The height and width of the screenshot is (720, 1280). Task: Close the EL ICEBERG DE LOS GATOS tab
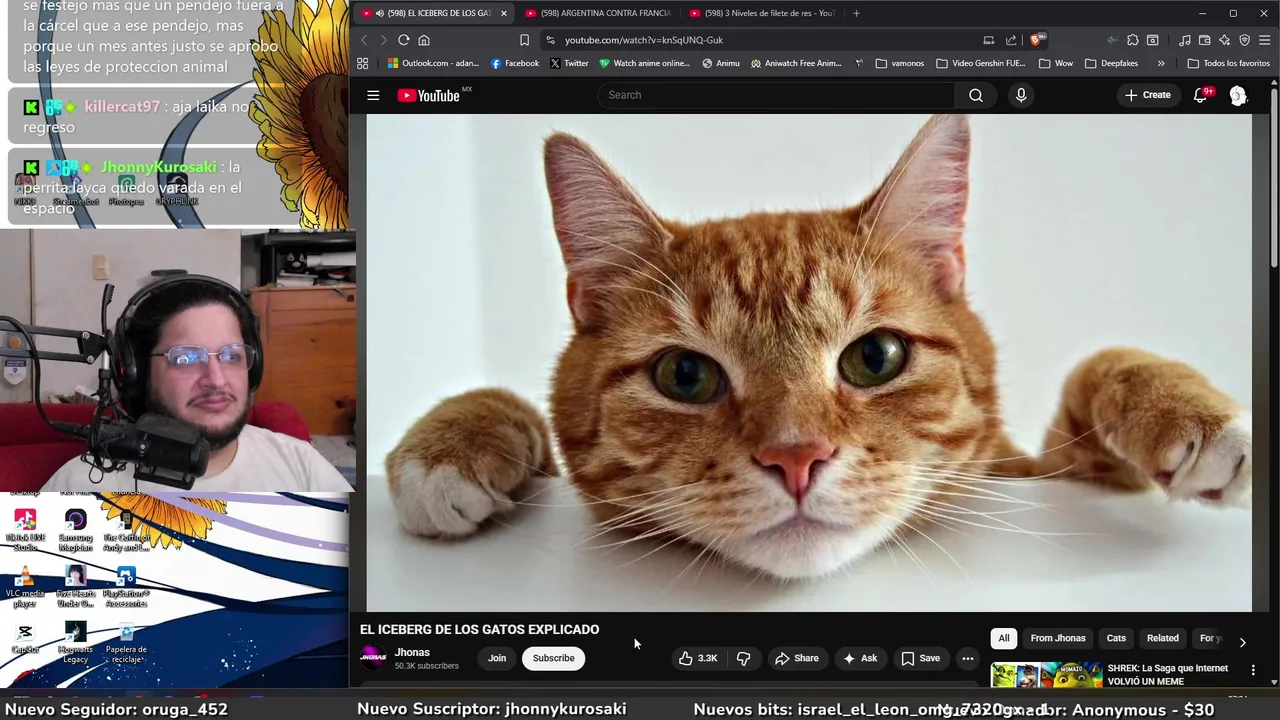(x=503, y=13)
